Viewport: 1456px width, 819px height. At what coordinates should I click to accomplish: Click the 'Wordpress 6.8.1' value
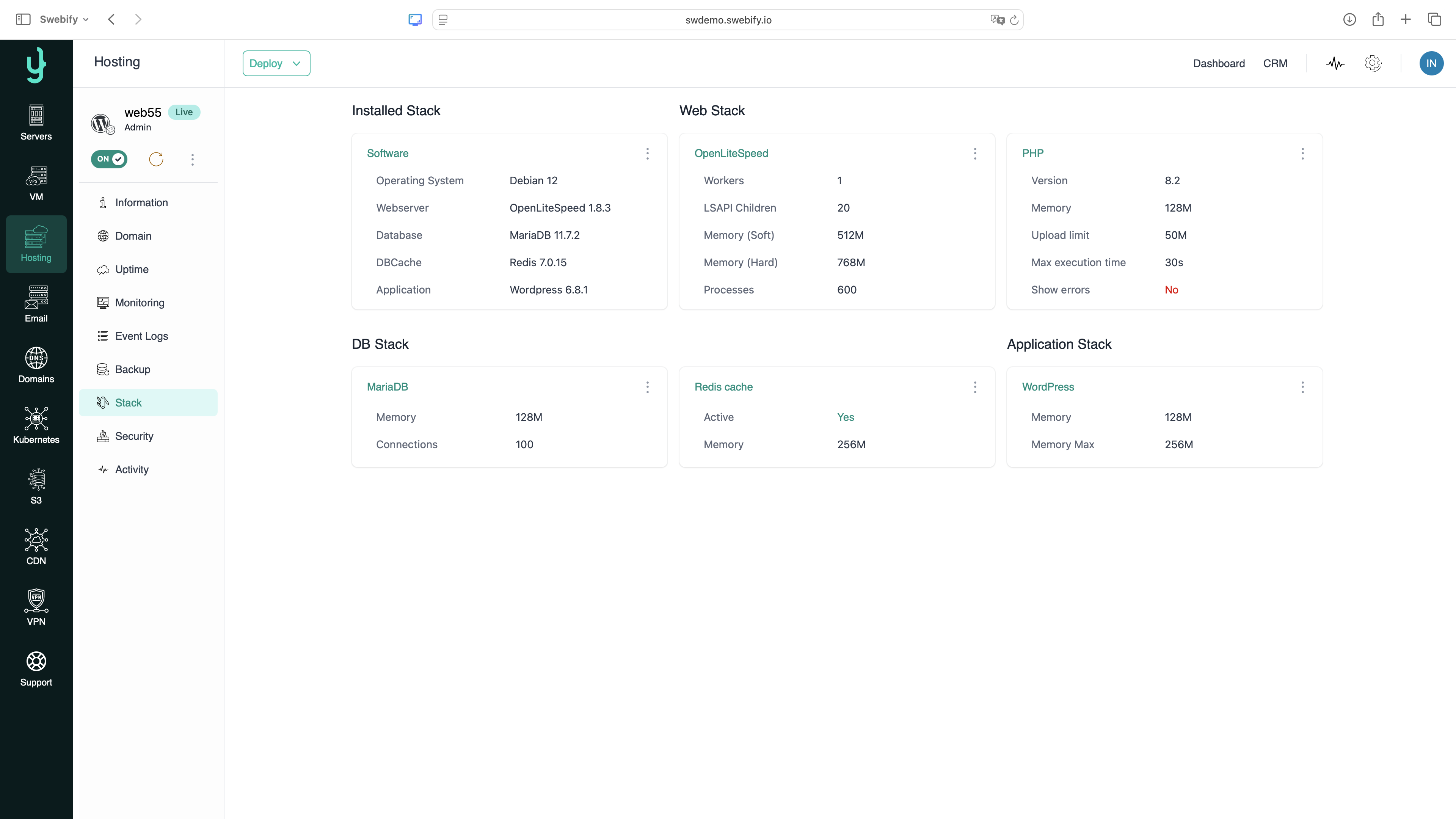548,289
